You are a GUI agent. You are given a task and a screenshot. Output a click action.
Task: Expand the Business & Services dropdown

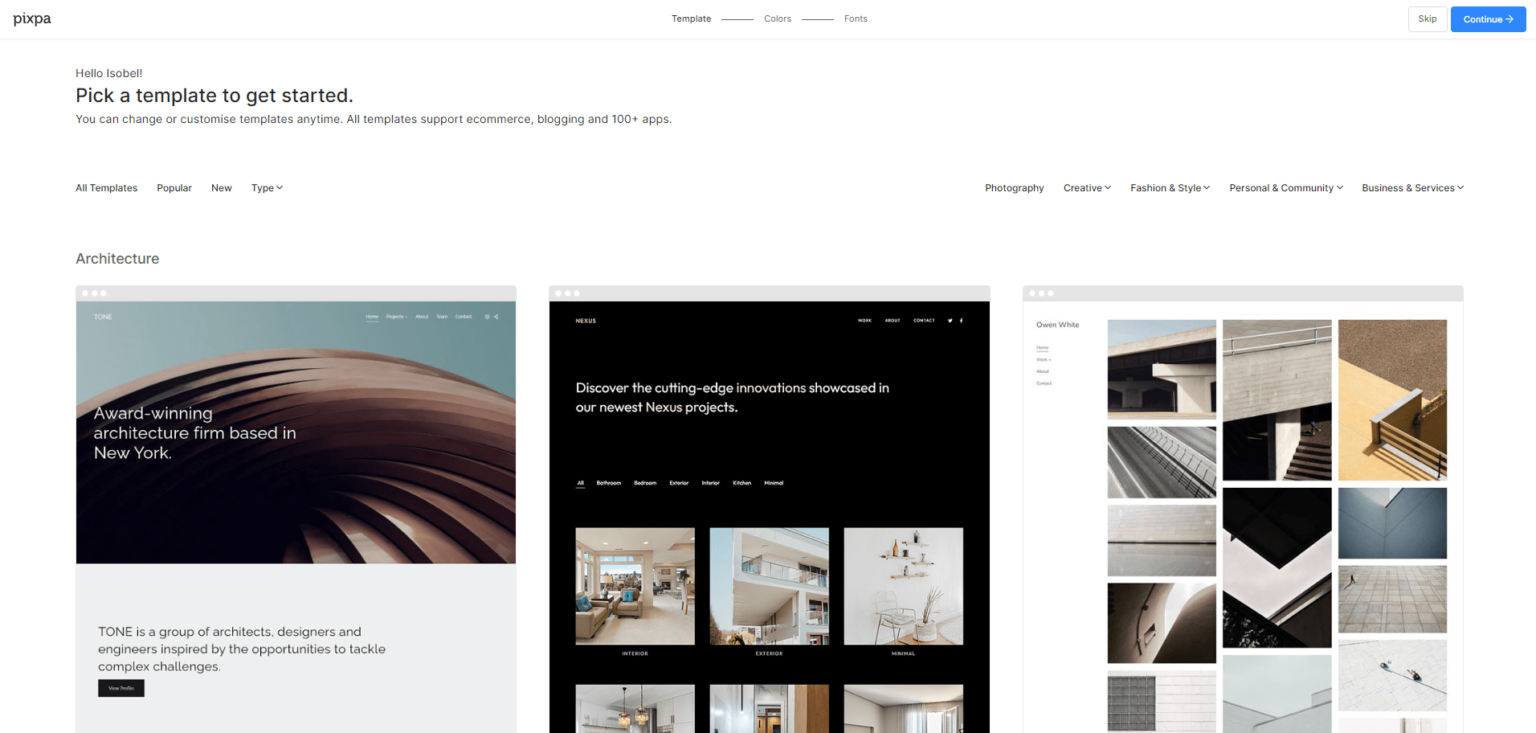(1412, 188)
